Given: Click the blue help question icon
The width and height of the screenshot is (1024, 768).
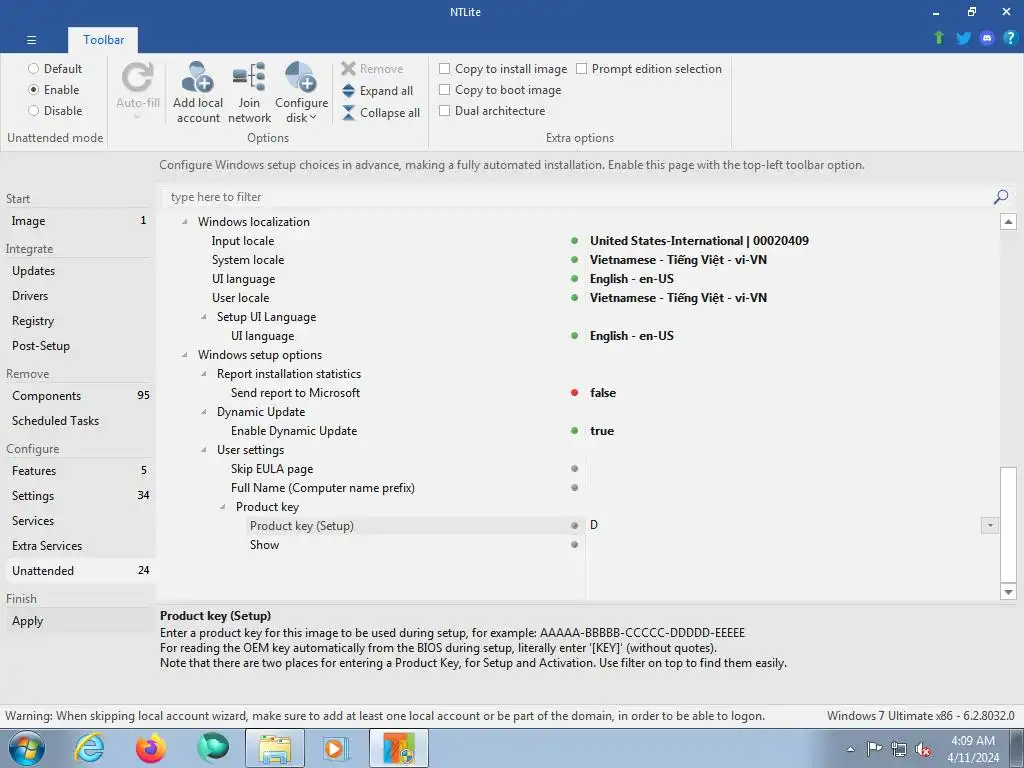Looking at the screenshot, I should (x=1010, y=38).
